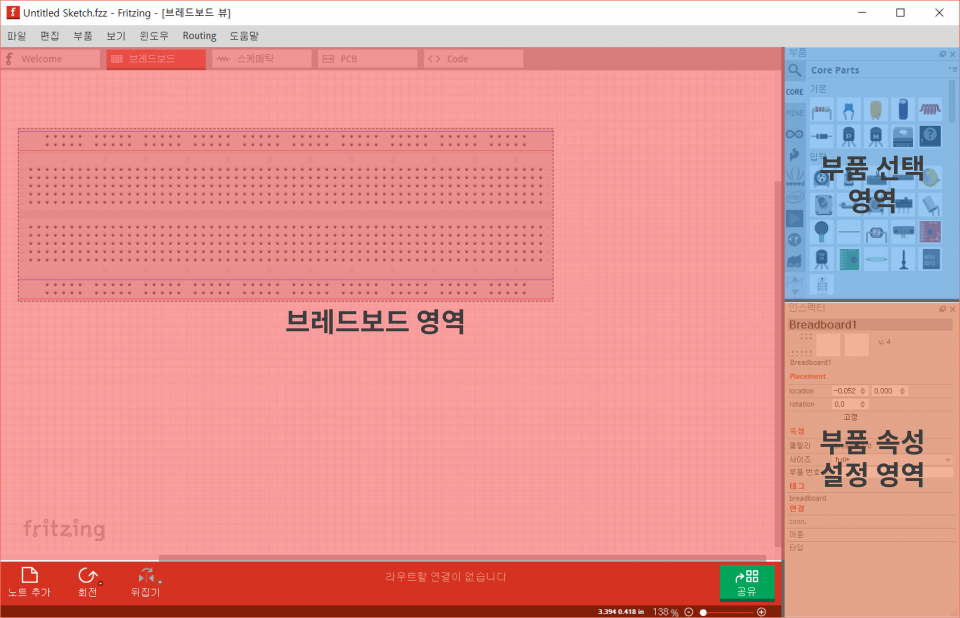Image resolution: width=960 pixels, height=618 pixels.
Task: Open the 사이즈 size dropdown
Action: 893,459
